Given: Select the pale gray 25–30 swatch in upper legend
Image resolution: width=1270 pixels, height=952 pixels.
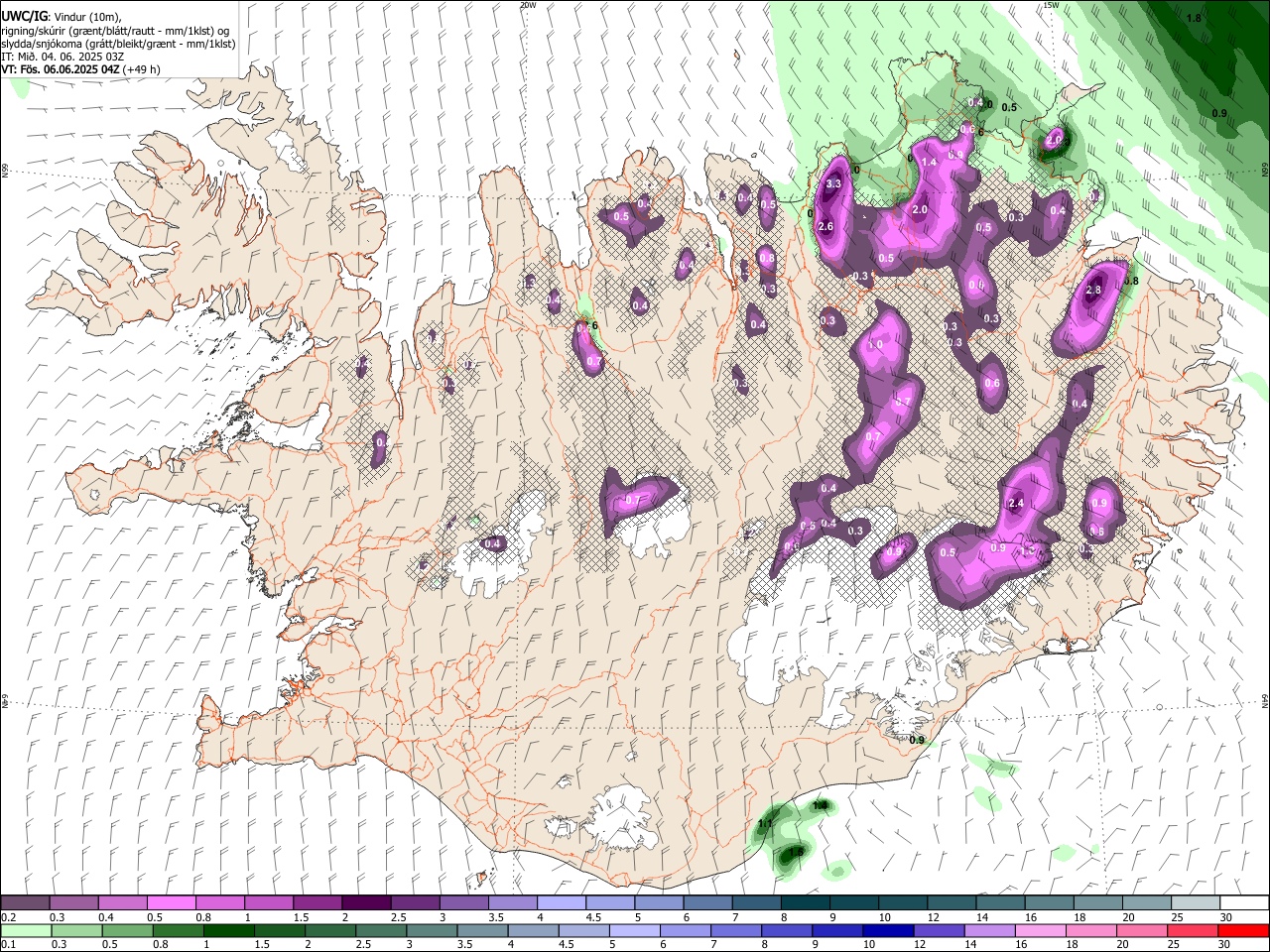Looking at the screenshot, I should coord(1194,902).
